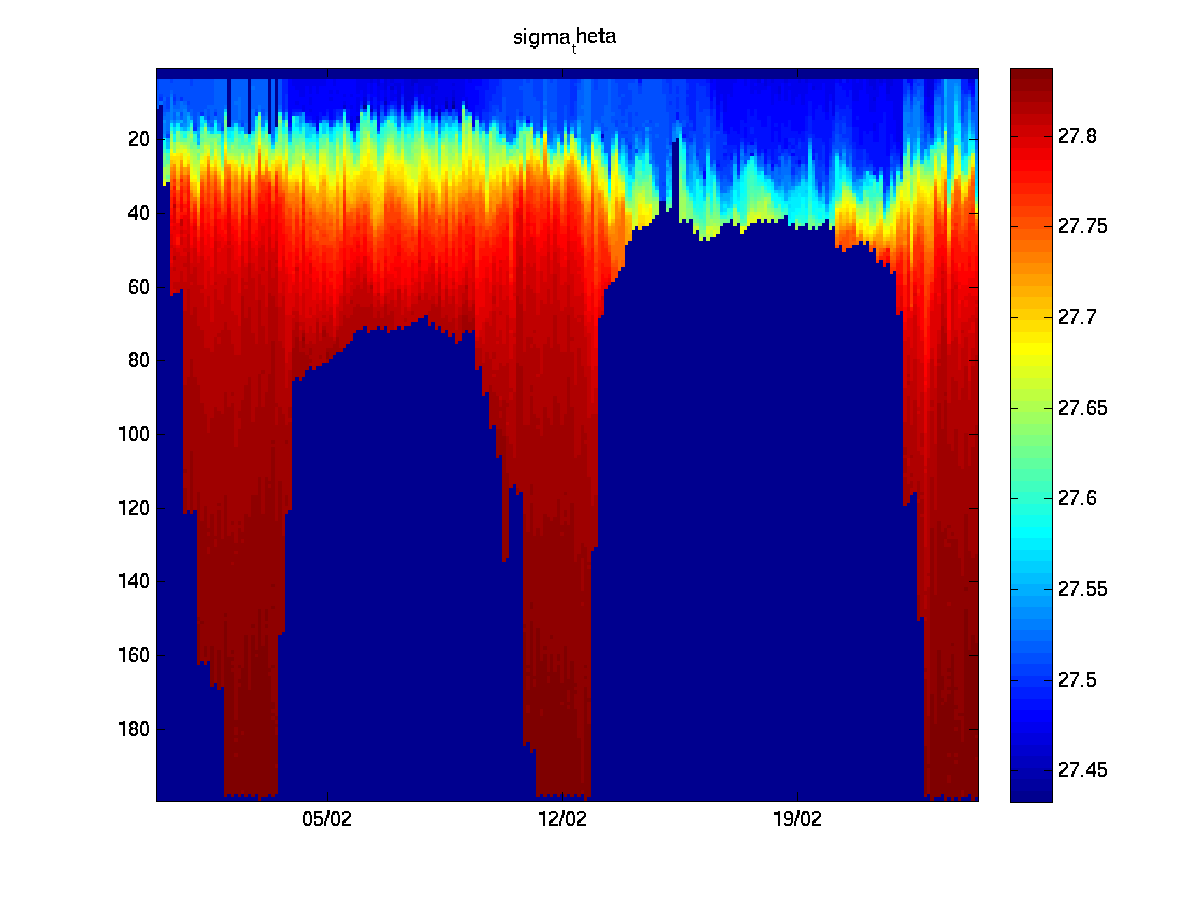Screen dimensions: 1200x900
Task: Click the x-axis date label 12/02
Action: (562, 820)
